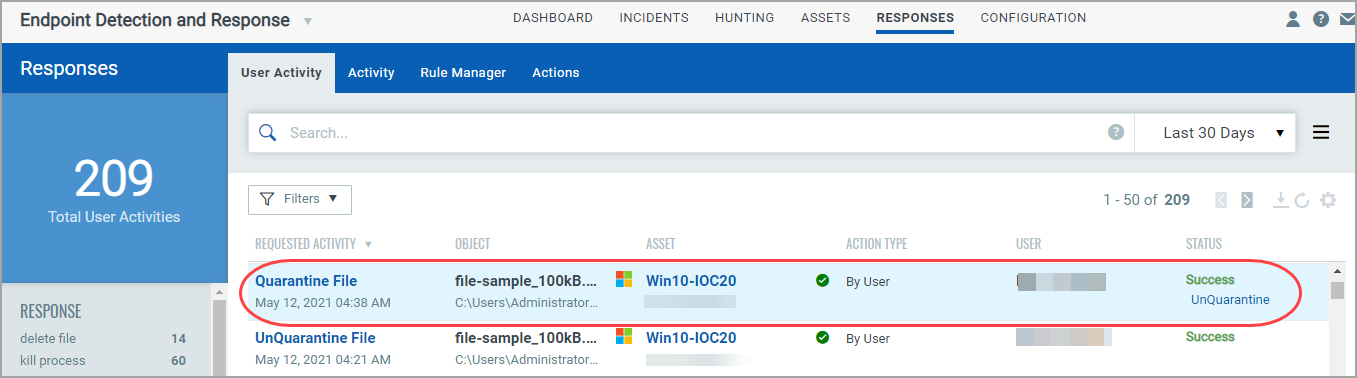The image size is (1357, 378).
Task: Open the help question mark icon in header
Action: tap(1321, 19)
